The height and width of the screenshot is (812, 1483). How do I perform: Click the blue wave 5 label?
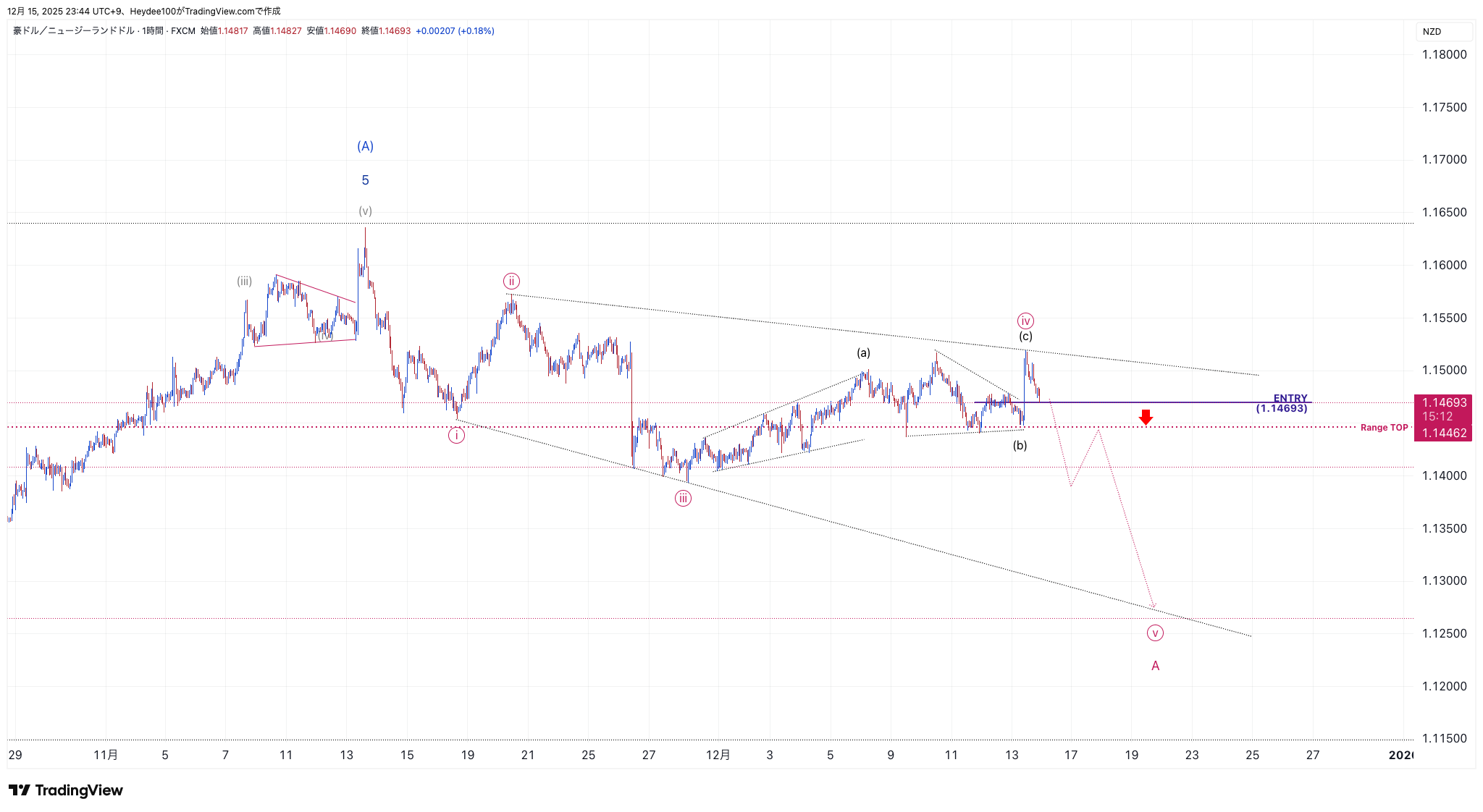[x=365, y=180]
